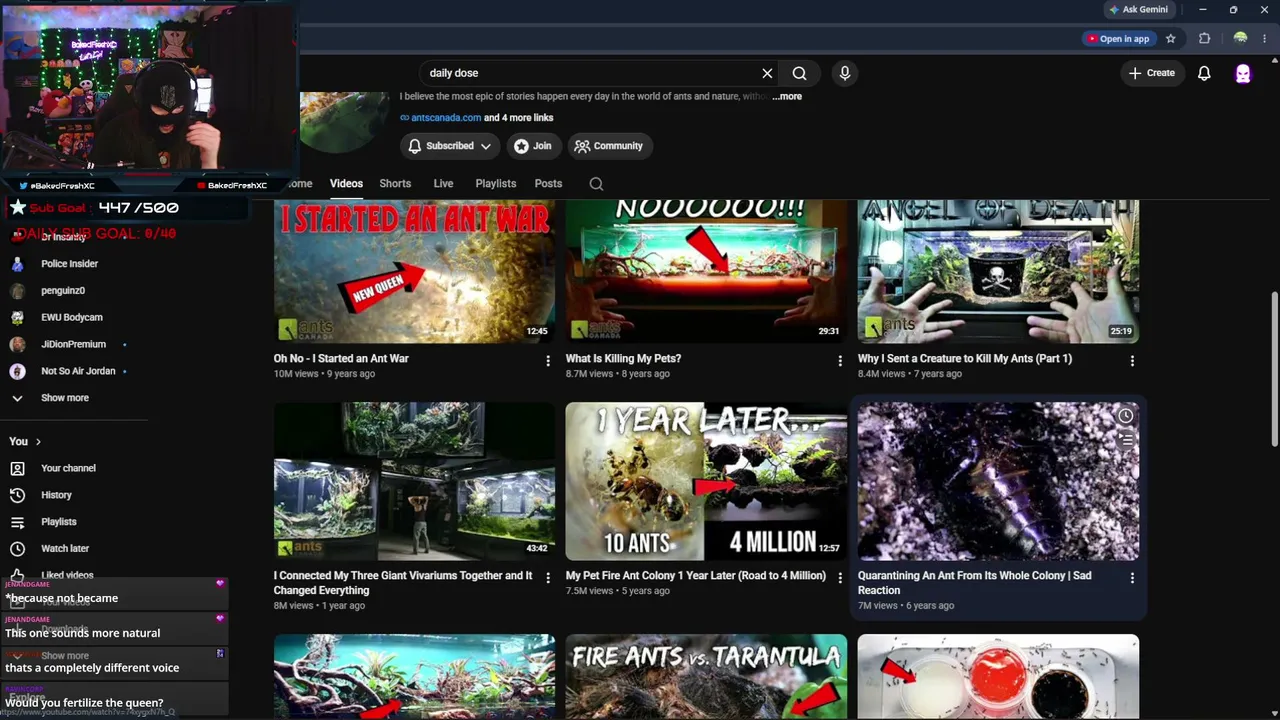Click title 'Quarantining An Ant From Its Whole Colony'

tap(975, 583)
